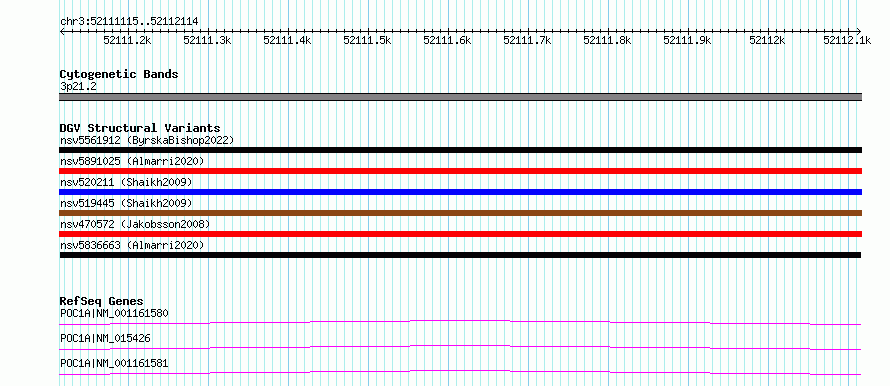Open variant nsv470572 (Jakobsson2008) label
Screen dimensions: 890x386
click(135, 224)
